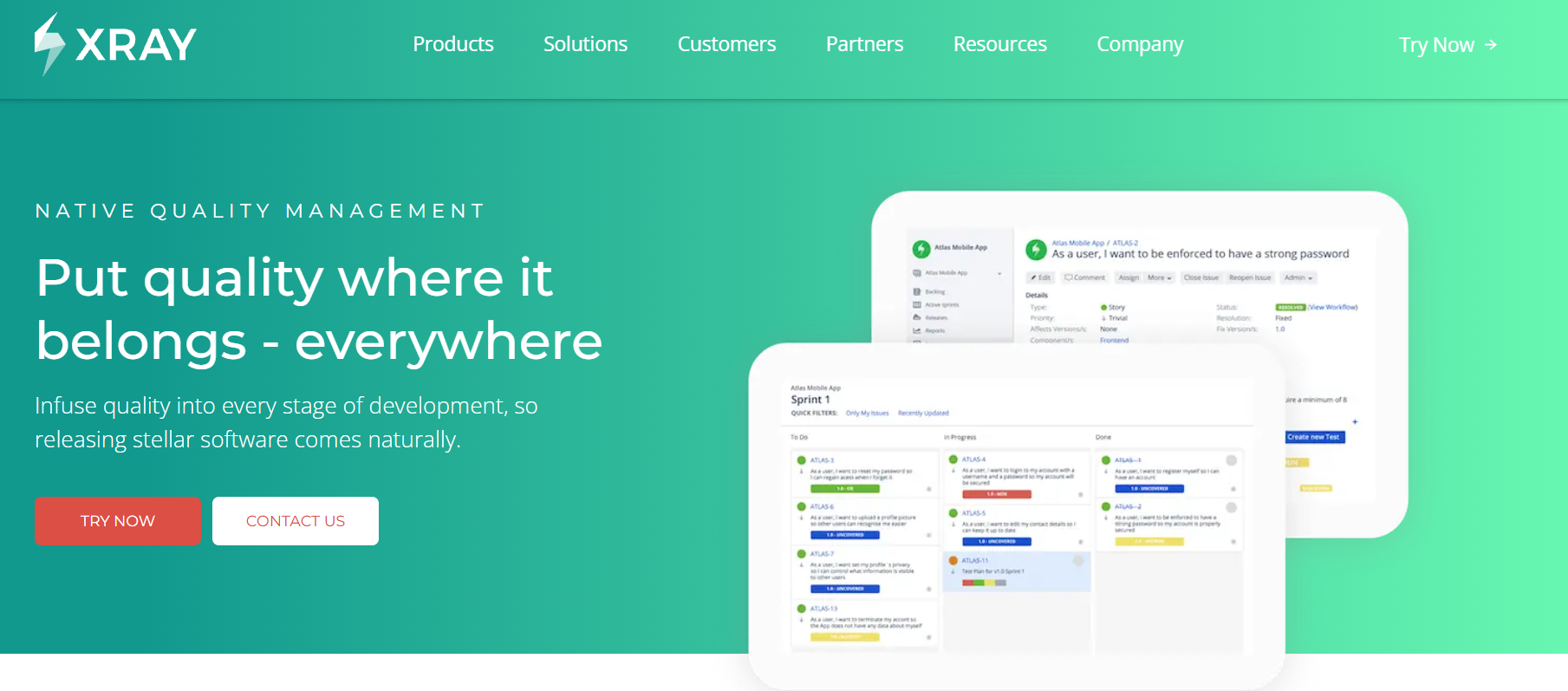Click the 'Create new Test' button in the screenshot

tap(1314, 437)
